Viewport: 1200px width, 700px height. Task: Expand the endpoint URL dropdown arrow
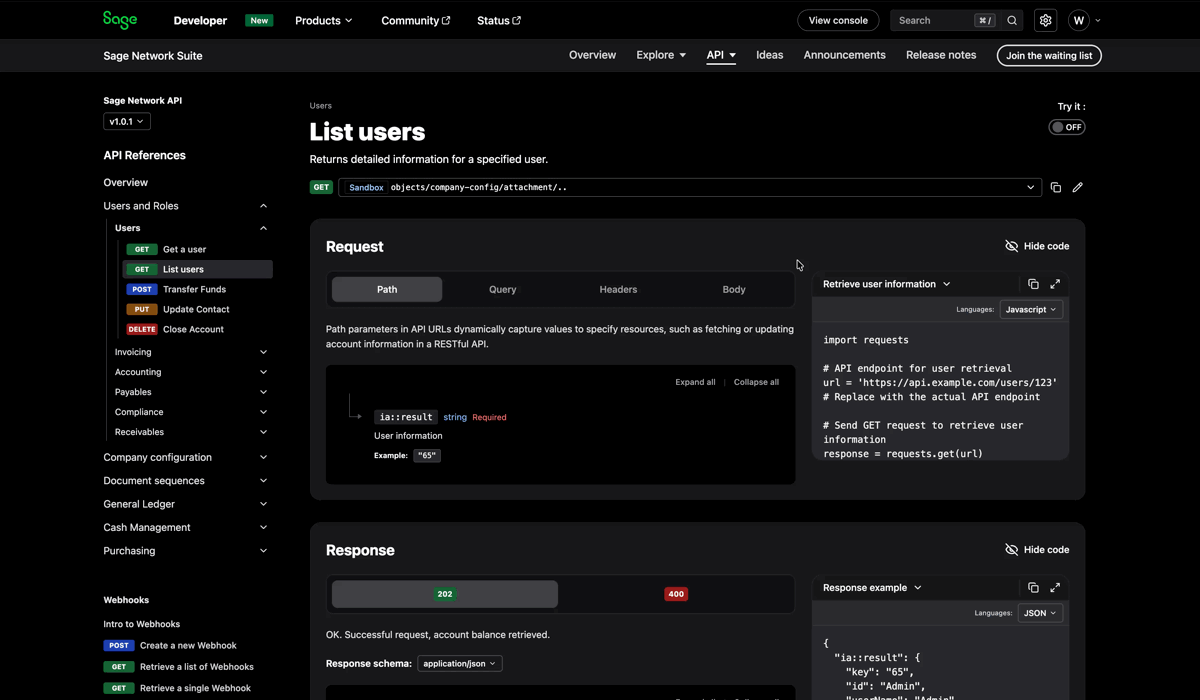[1031, 187]
